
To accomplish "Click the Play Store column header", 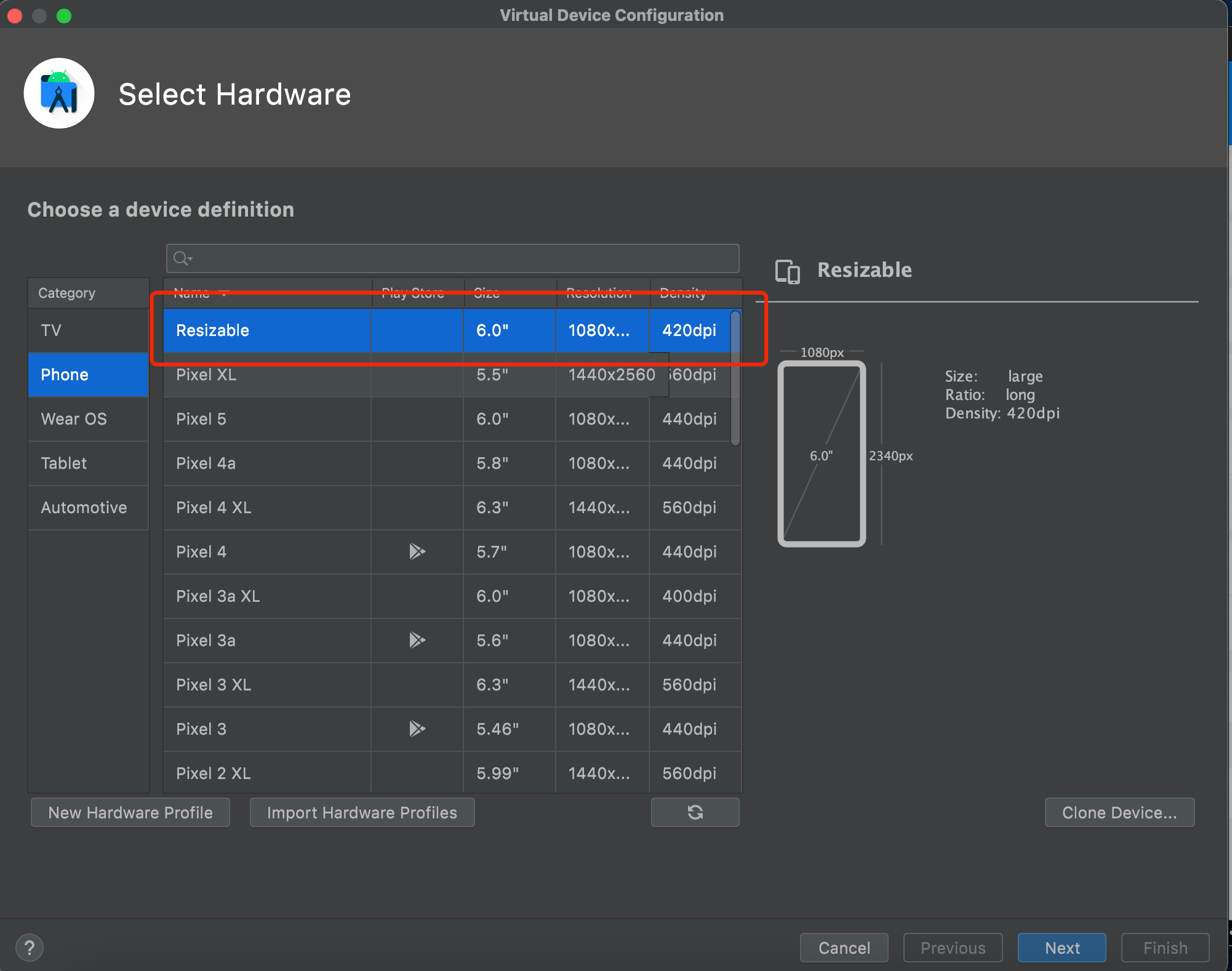I will click(418, 294).
